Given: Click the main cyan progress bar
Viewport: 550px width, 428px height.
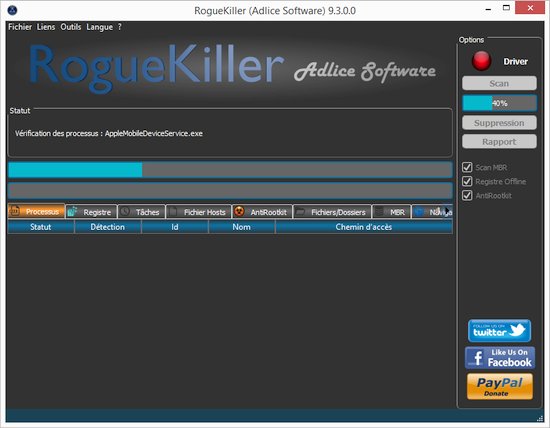Looking at the screenshot, I should (x=230, y=169).
